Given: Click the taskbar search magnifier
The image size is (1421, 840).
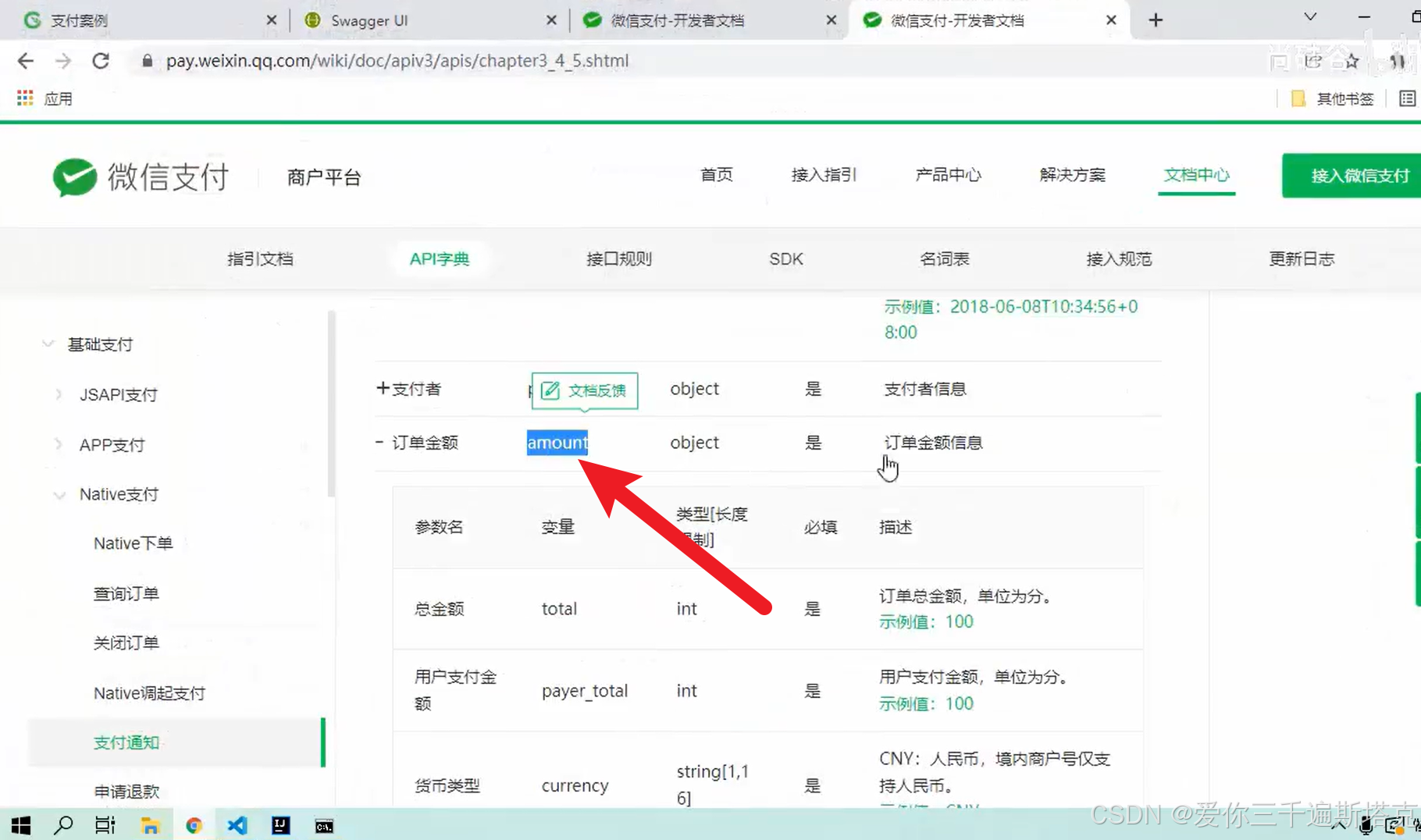Looking at the screenshot, I should 63,825.
